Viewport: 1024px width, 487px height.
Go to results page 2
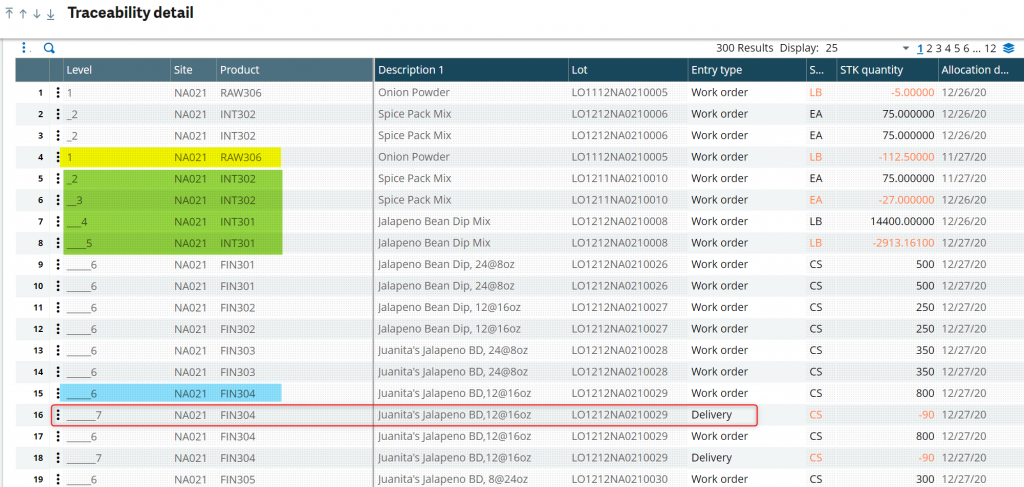930,48
